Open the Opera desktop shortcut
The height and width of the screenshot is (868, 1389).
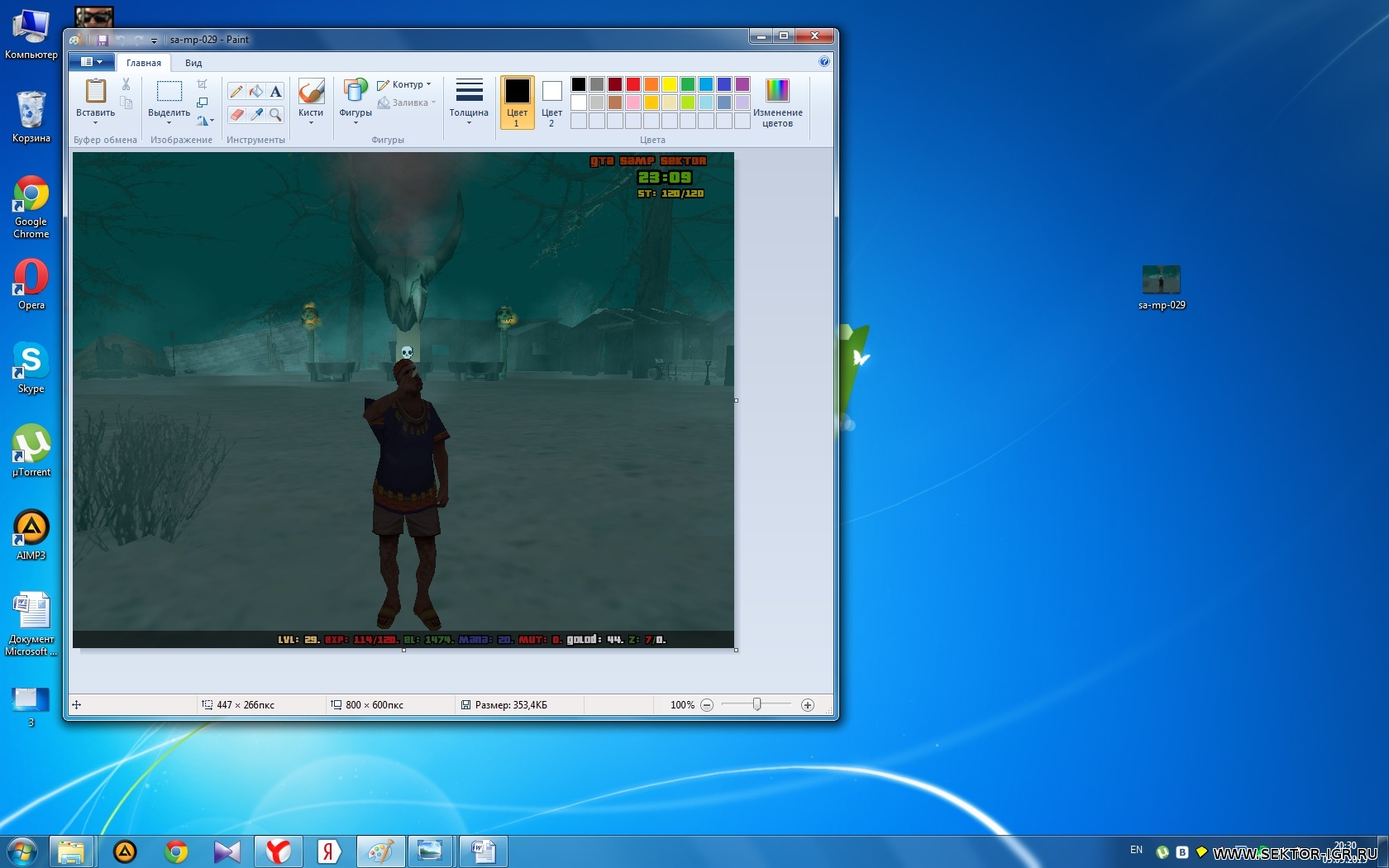click(x=31, y=284)
